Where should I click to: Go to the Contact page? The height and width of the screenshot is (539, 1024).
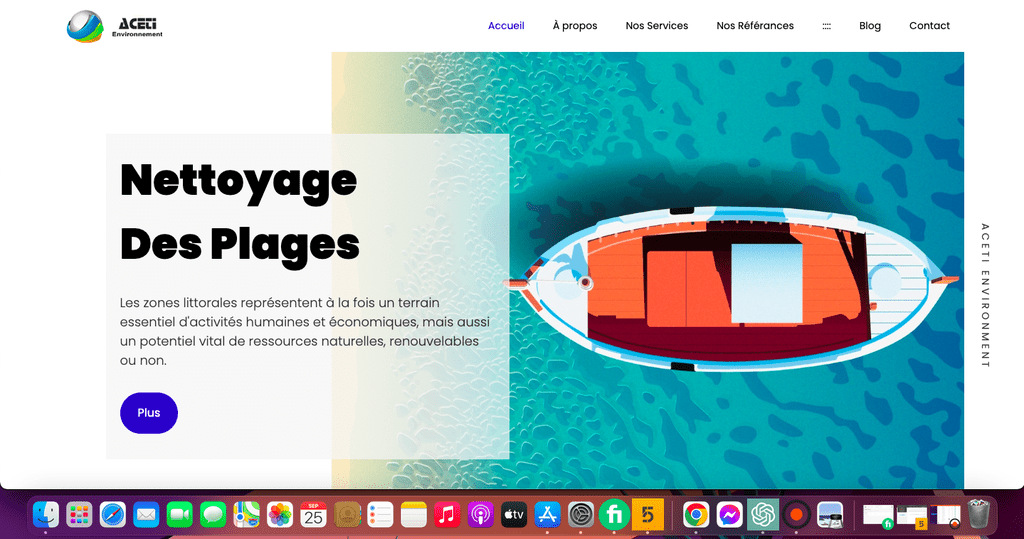929,25
